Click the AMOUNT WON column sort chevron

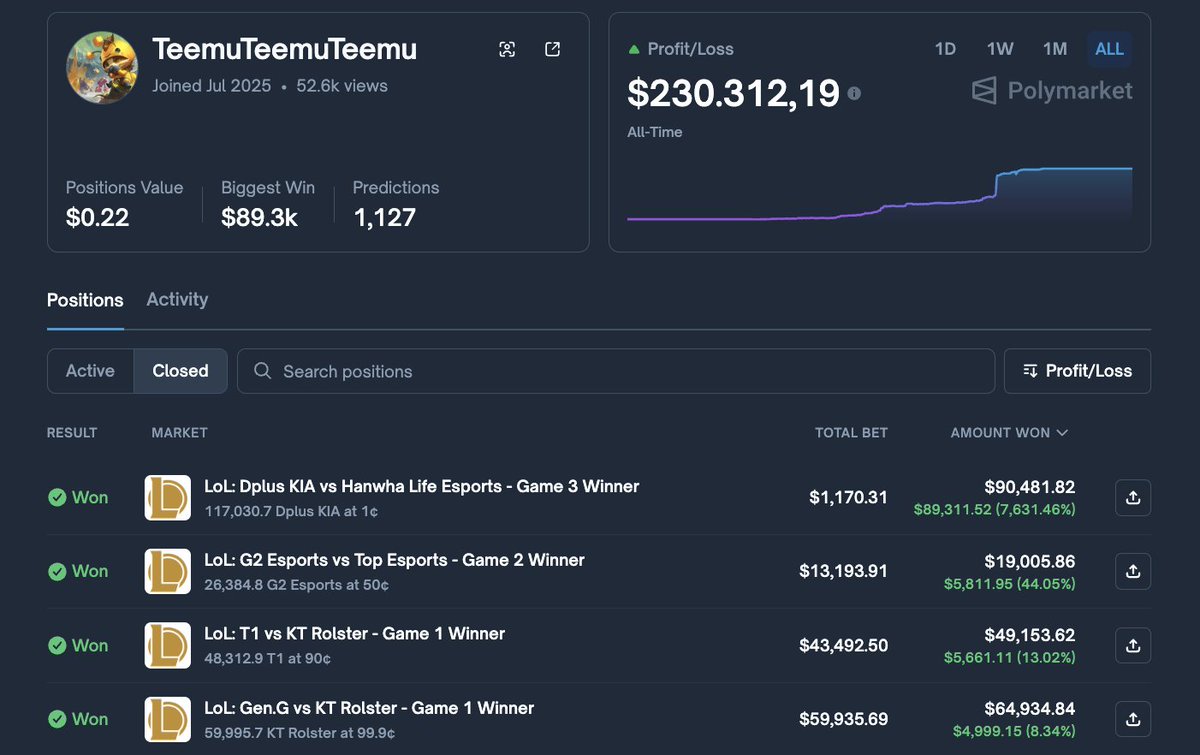(1062, 433)
